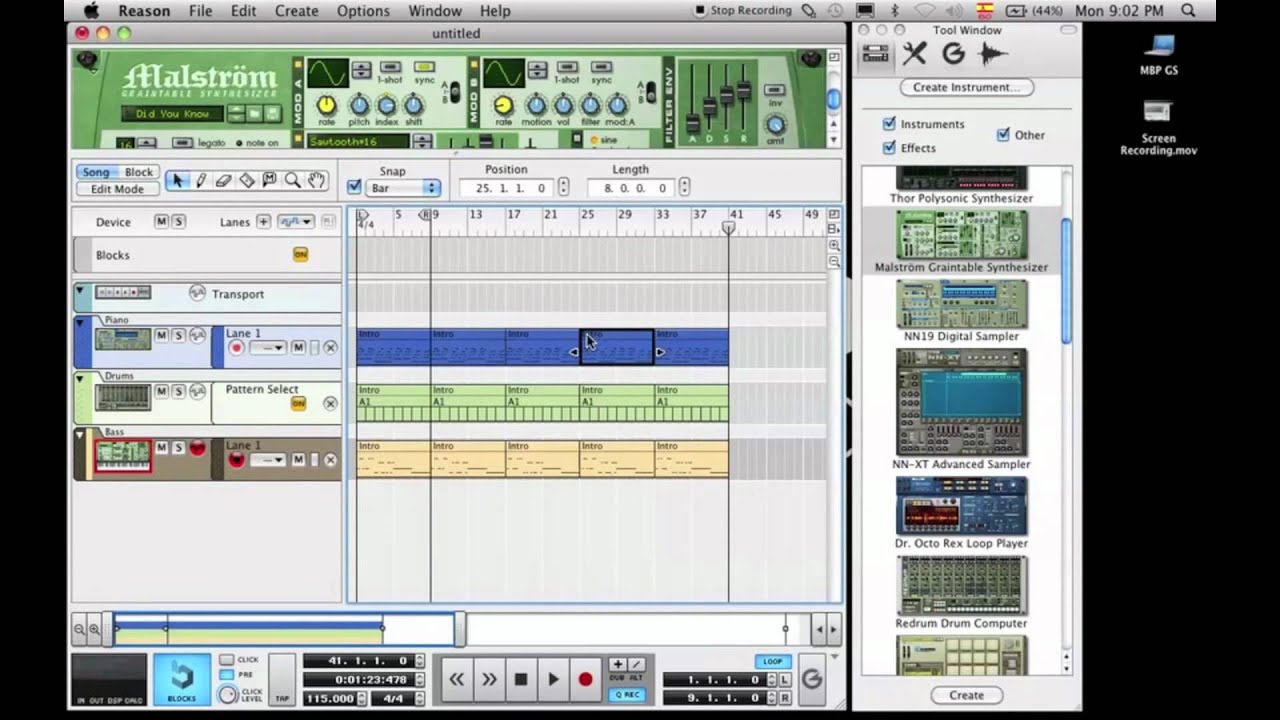Uncheck Other filter in Tool Window
This screenshot has height=720, width=1280.
1003,135
